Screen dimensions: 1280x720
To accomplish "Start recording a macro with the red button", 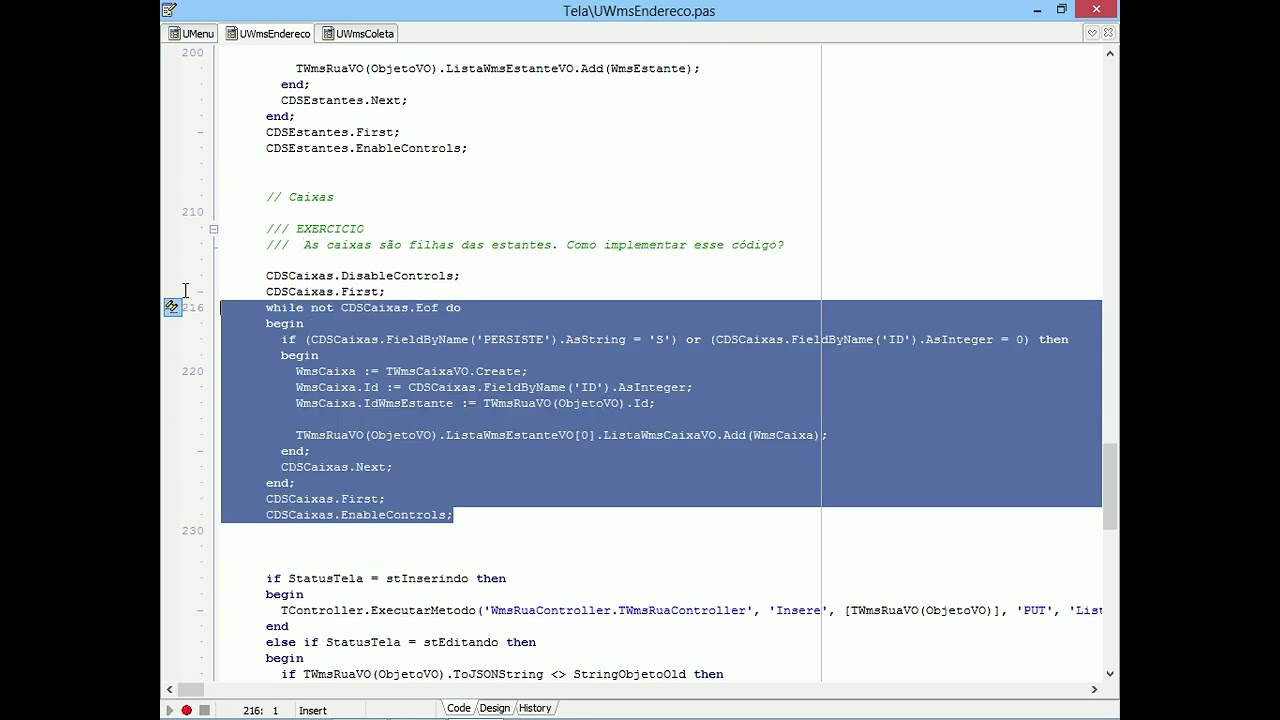I will [x=186, y=710].
